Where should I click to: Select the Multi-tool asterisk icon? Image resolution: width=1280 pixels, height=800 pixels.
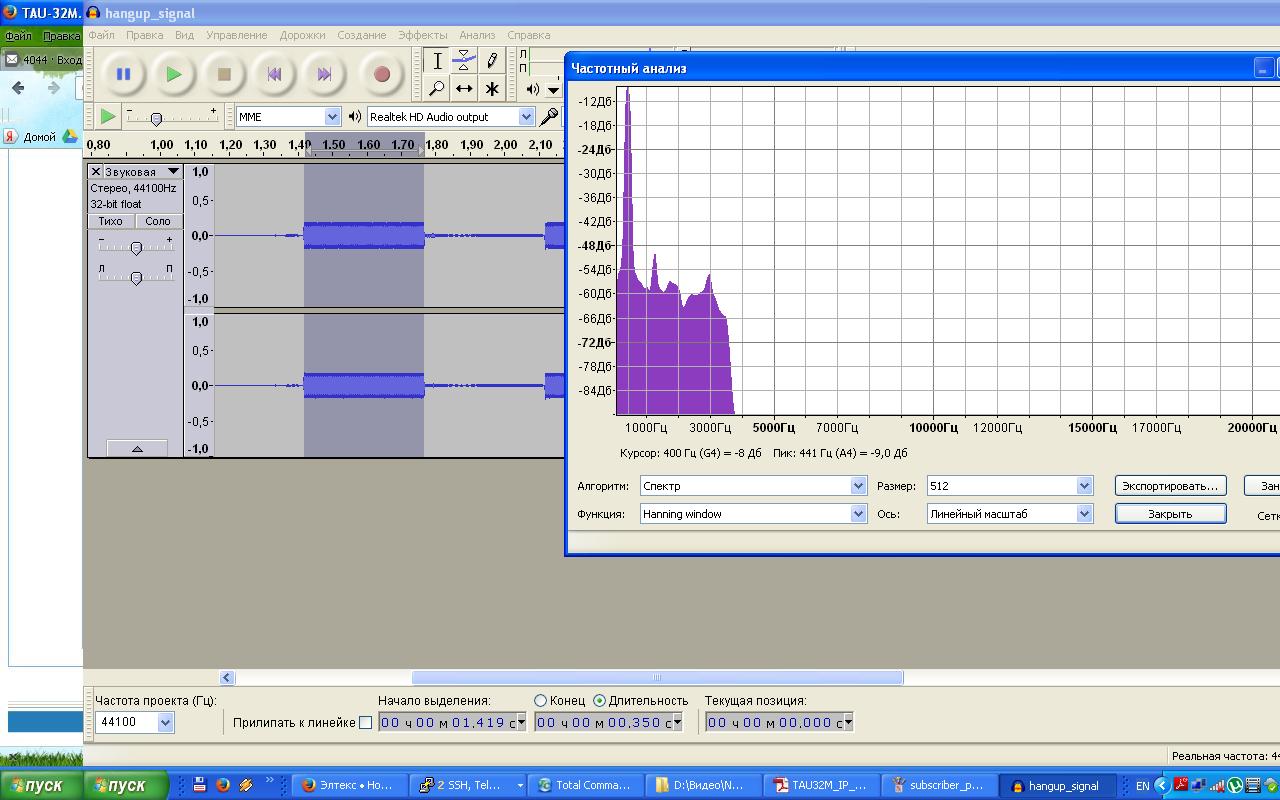click(x=491, y=88)
